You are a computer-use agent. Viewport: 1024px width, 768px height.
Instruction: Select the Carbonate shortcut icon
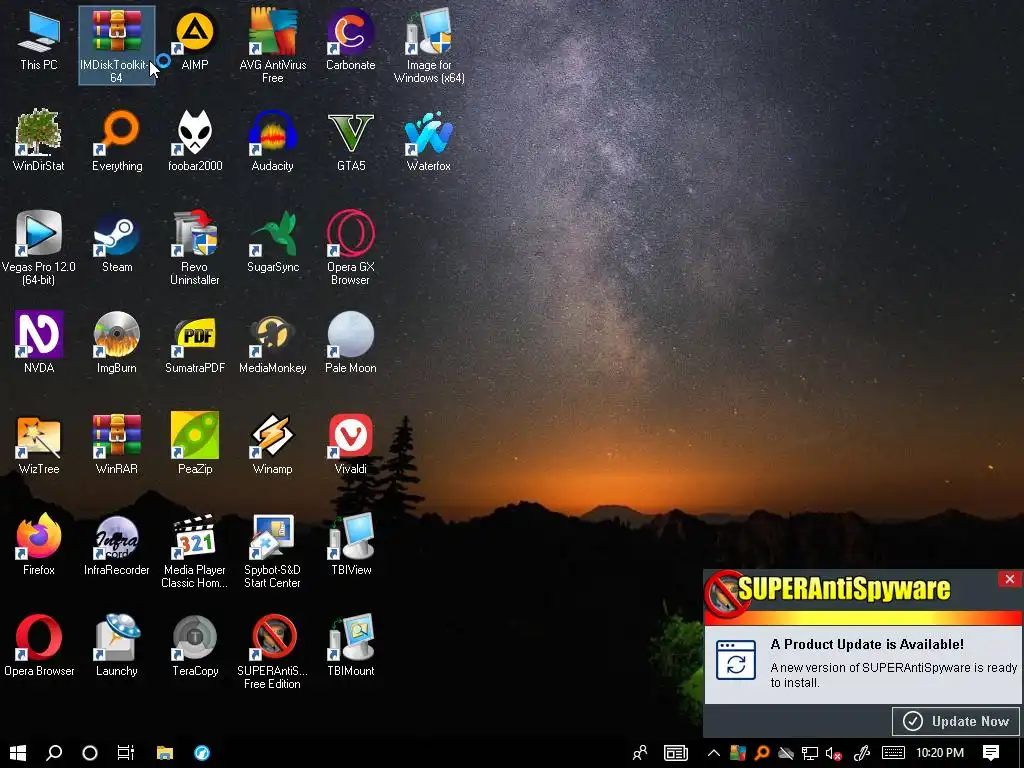click(351, 41)
